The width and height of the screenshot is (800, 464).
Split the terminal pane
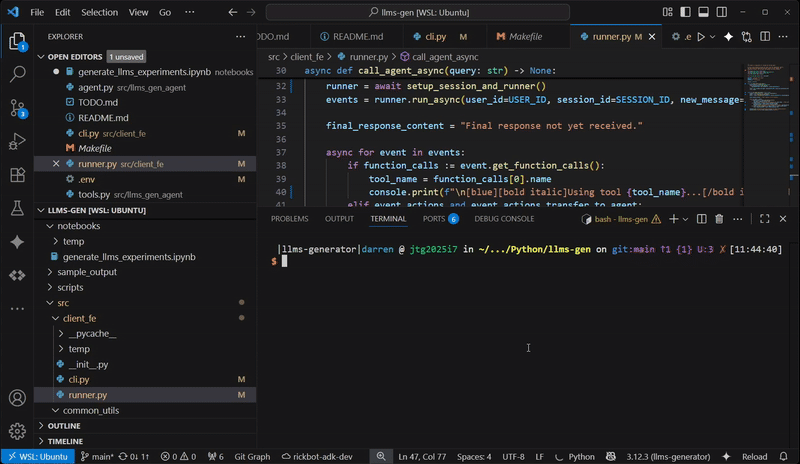[x=700, y=218]
